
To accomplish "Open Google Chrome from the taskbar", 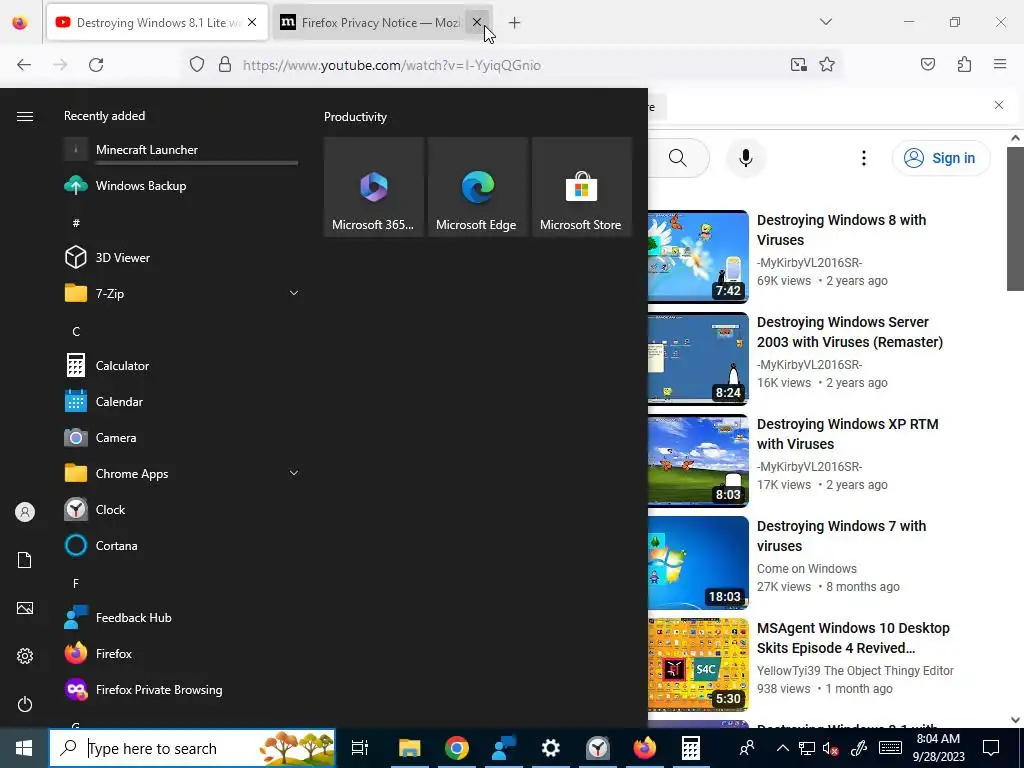I will 456,748.
